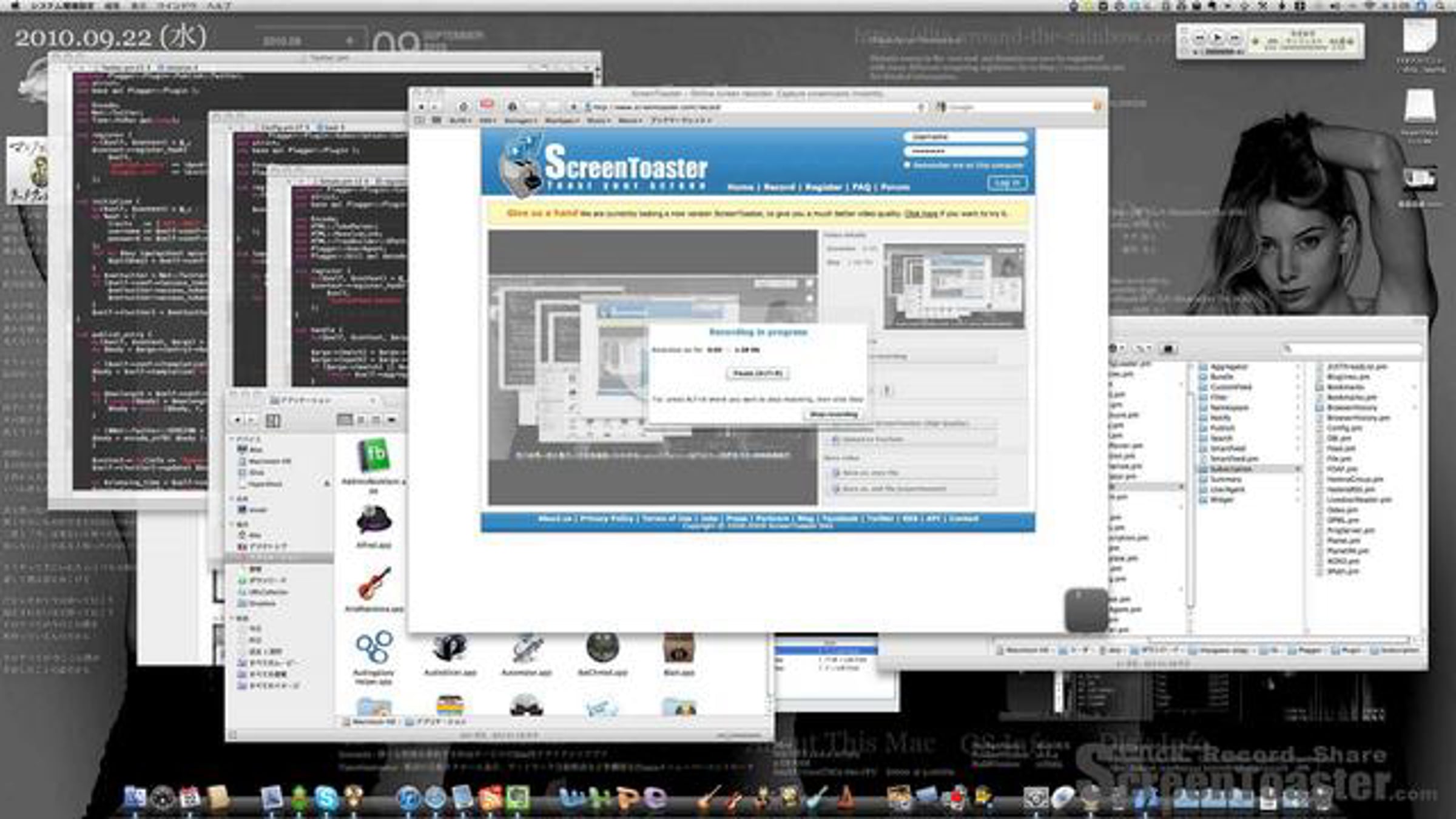Screen dimensions: 1456x819
Task: Click the Username input field
Action: [965, 137]
